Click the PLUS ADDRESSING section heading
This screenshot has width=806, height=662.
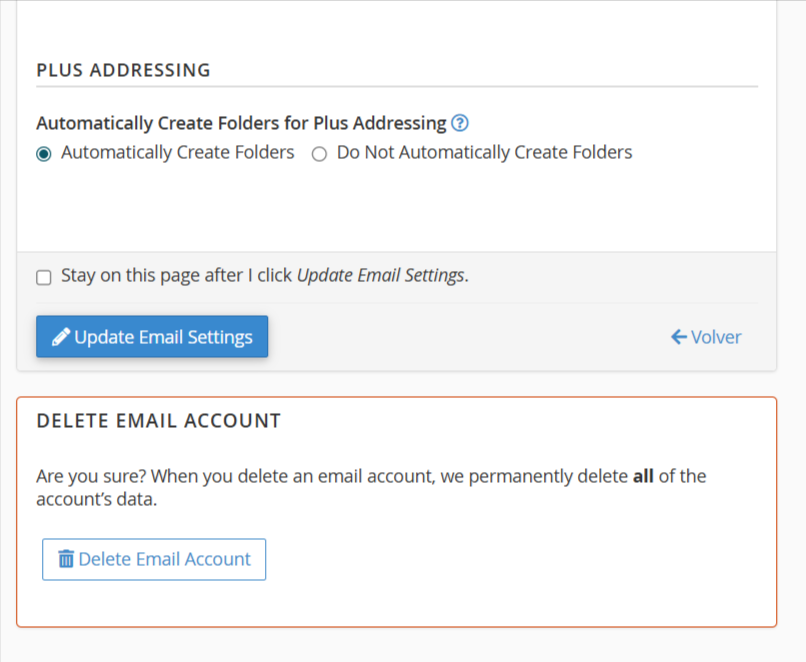click(x=123, y=70)
